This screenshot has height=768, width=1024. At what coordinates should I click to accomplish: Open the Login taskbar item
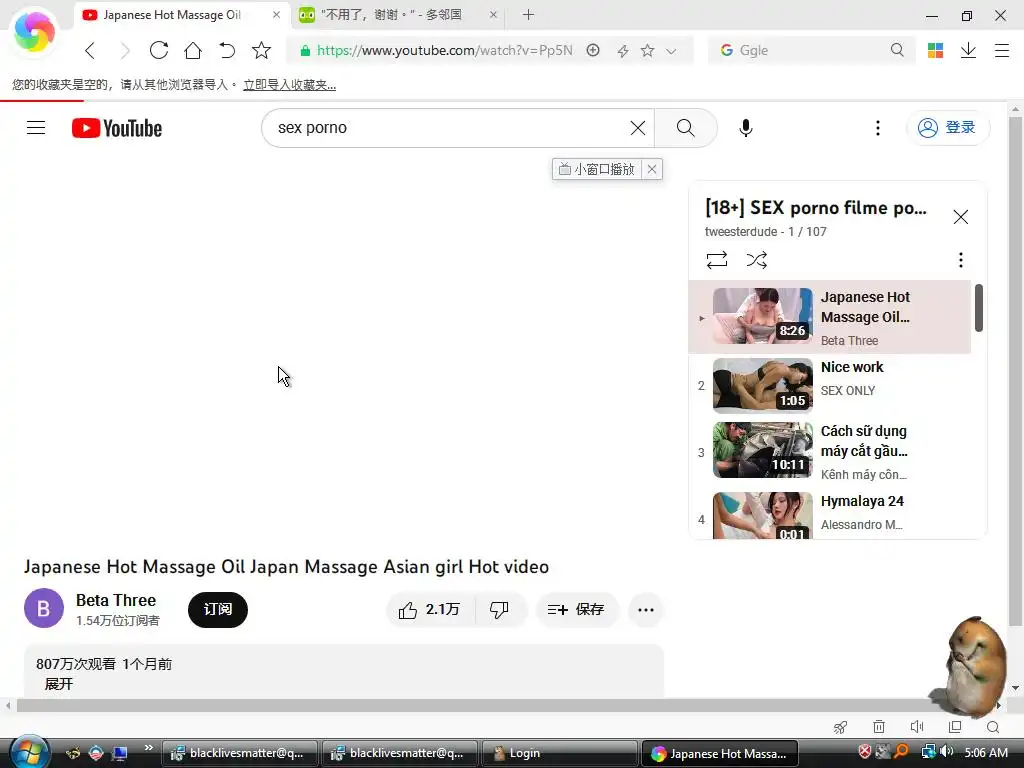[x=559, y=753]
